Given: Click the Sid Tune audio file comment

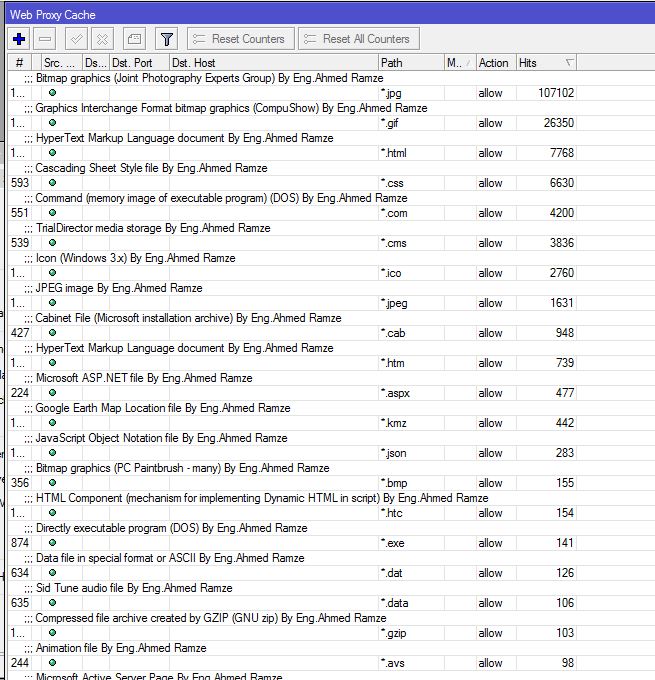Looking at the screenshot, I should [x=134, y=588].
